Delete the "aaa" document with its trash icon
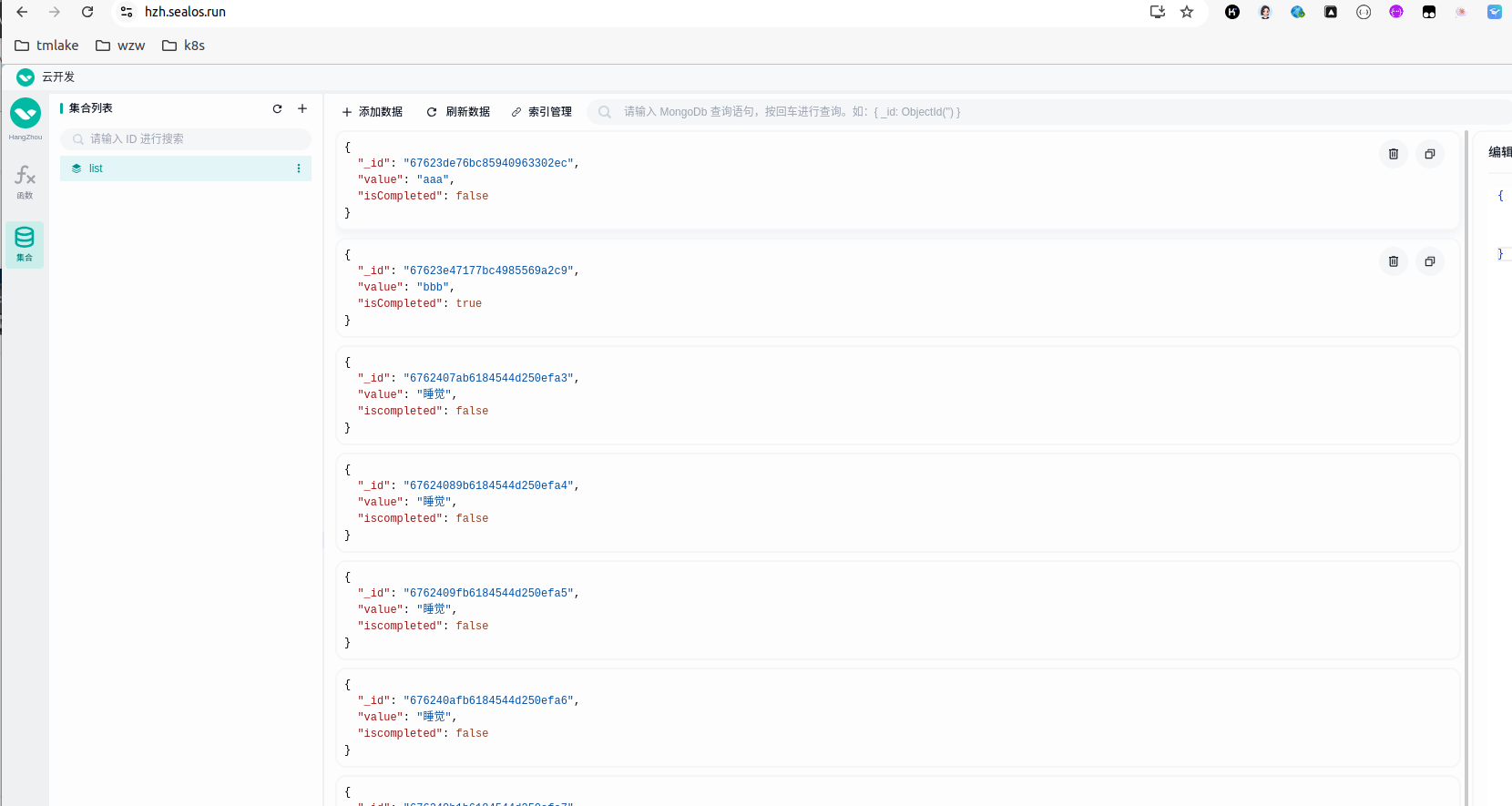 click(x=1393, y=154)
